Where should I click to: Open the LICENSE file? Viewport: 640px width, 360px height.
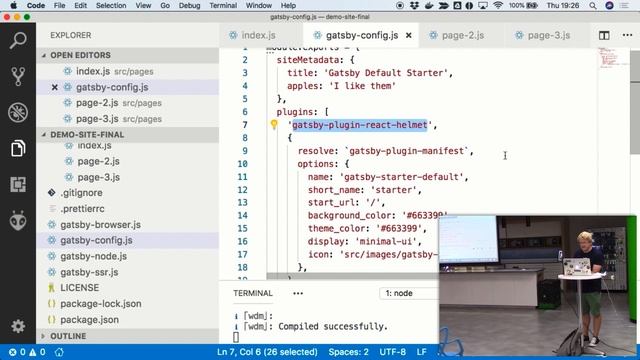(127, 288)
